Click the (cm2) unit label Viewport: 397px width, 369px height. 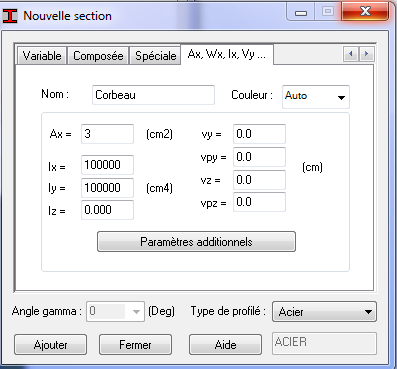159,134
